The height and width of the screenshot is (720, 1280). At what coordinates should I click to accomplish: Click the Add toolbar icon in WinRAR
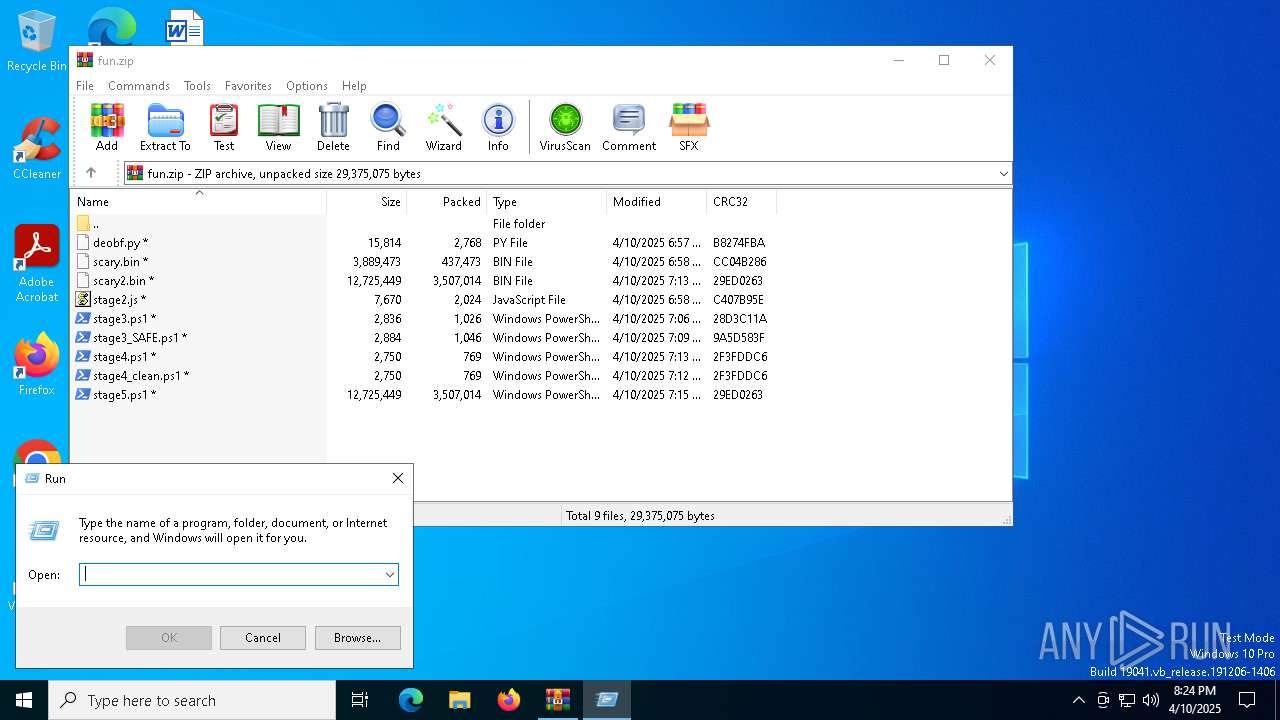pyautogui.click(x=107, y=127)
